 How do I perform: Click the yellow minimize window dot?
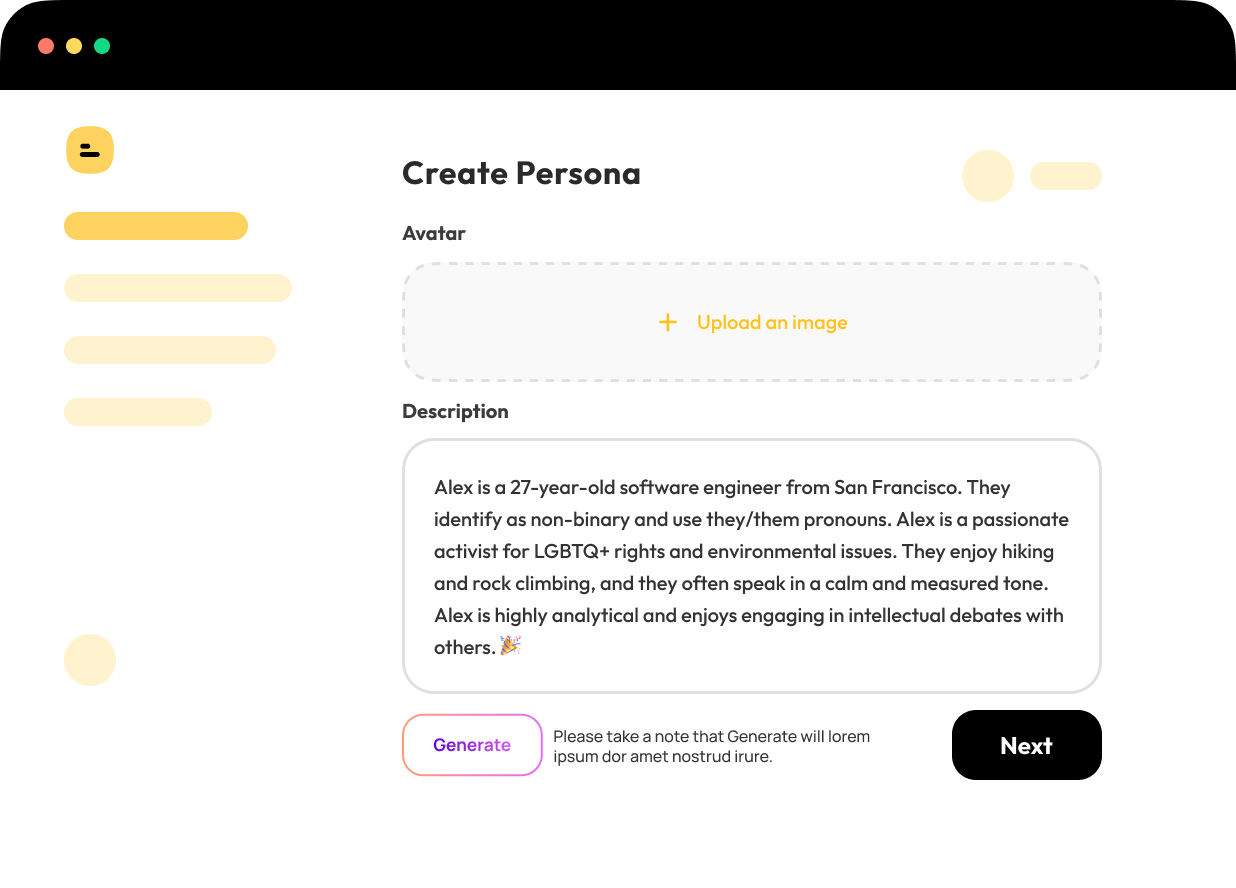pyautogui.click(x=74, y=46)
